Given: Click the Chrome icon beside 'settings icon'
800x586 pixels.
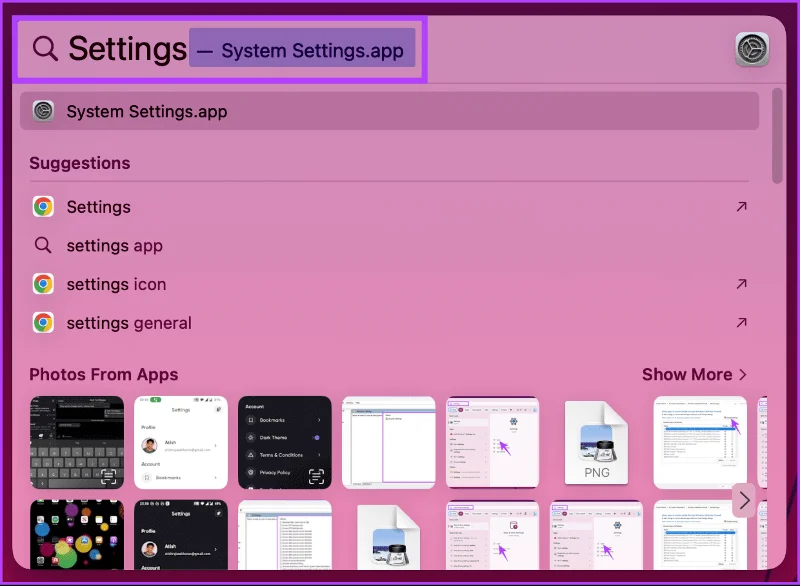Looking at the screenshot, I should pyautogui.click(x=43, y=284).
